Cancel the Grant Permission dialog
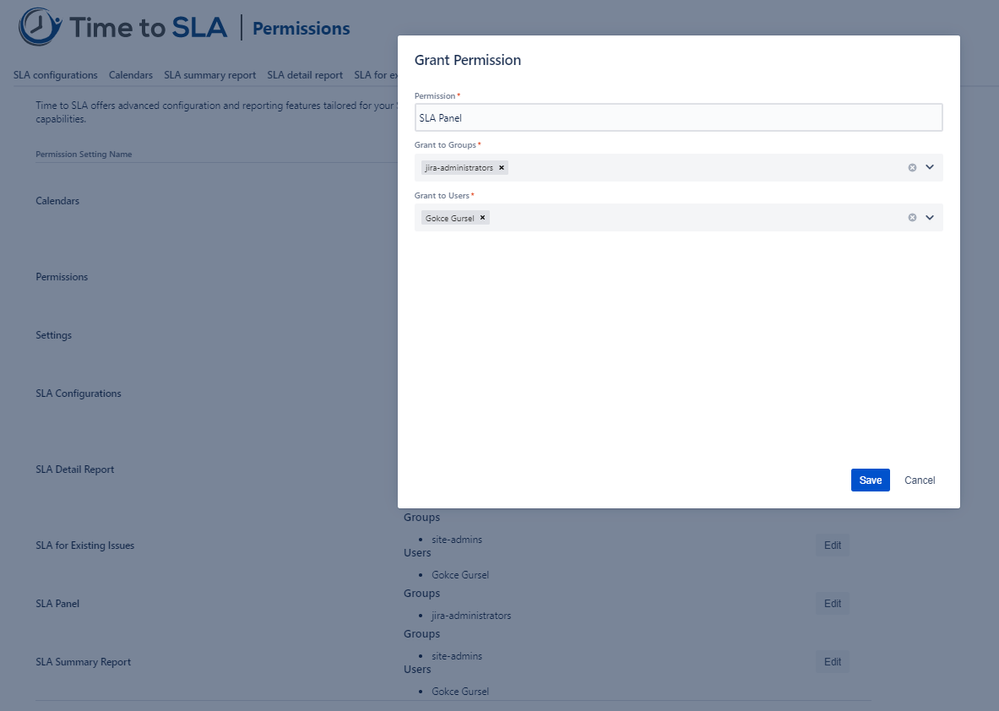The width and height of the screenshot is (999, 711). pos(918,480)
